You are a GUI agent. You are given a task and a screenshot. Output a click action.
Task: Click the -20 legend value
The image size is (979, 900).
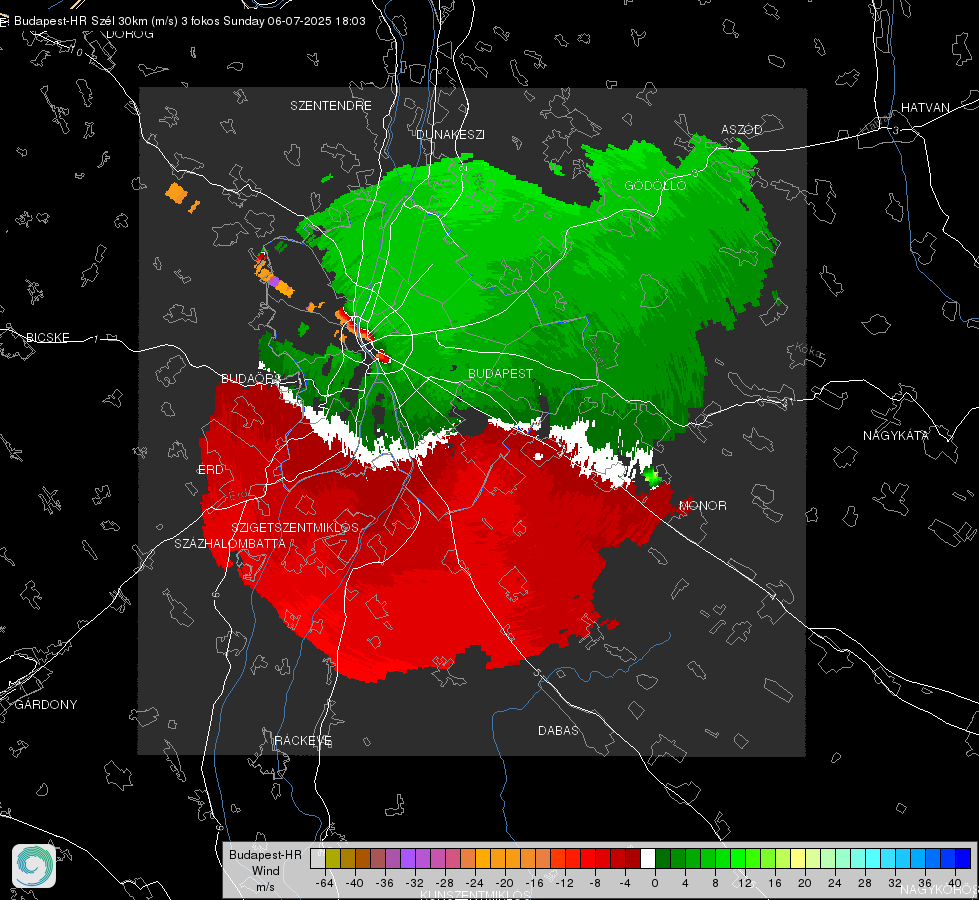[x=504, y=883]
